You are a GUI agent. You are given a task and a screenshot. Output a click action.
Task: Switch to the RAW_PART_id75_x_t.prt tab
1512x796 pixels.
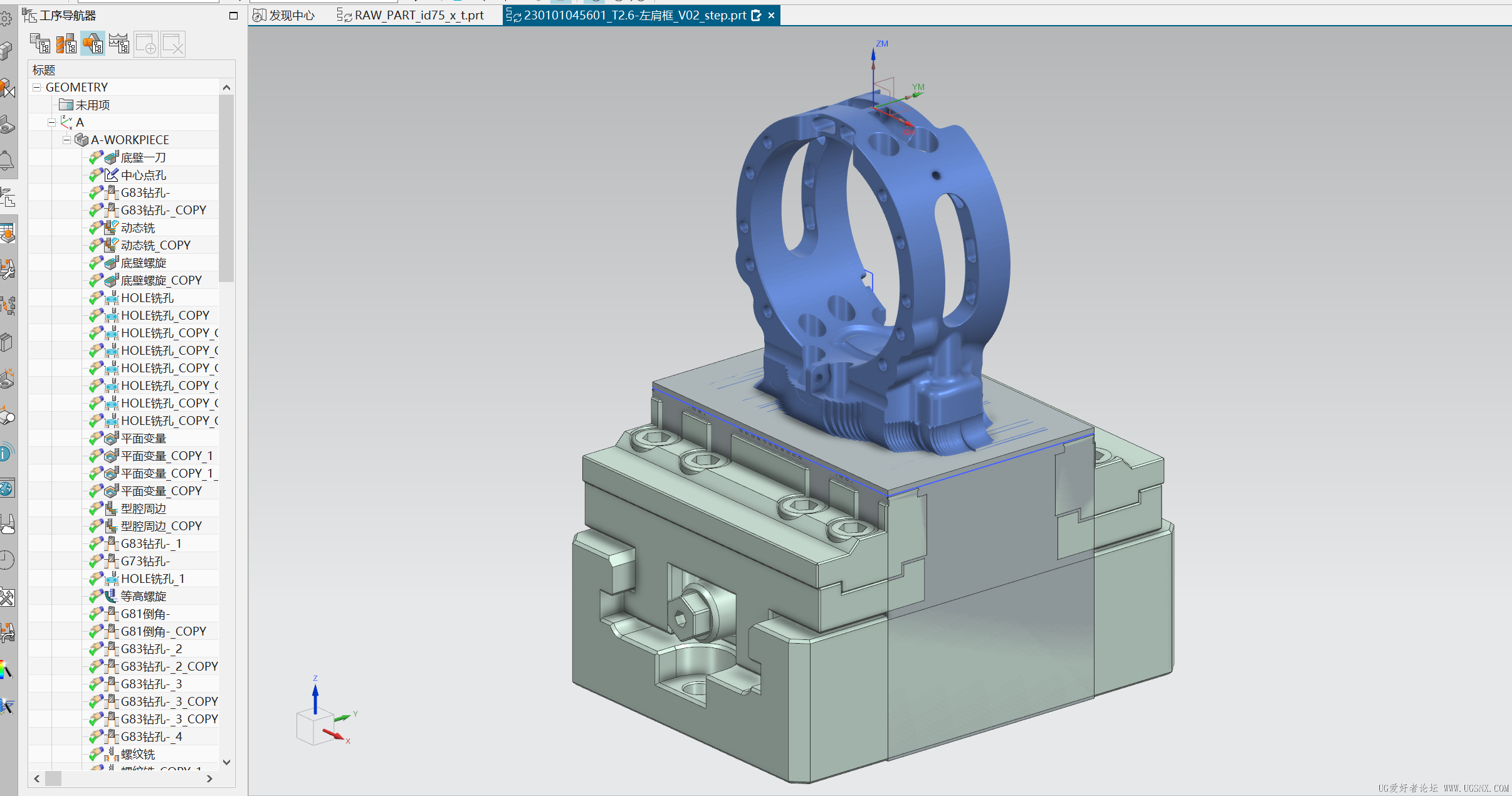tap(411, 16)
